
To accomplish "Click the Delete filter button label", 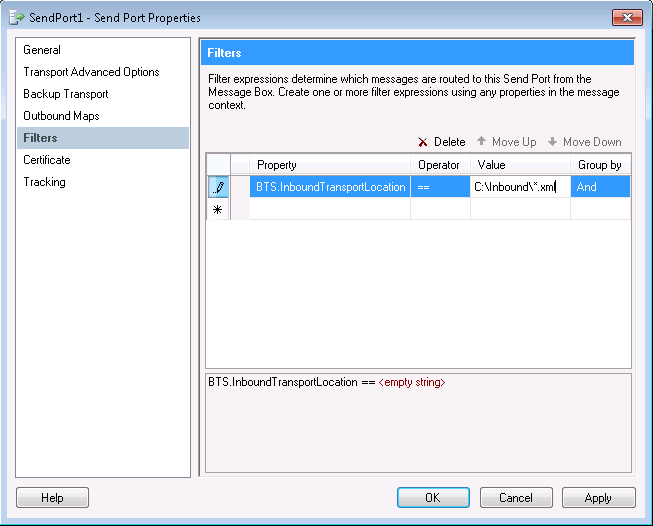I will (x=449, y=142).
